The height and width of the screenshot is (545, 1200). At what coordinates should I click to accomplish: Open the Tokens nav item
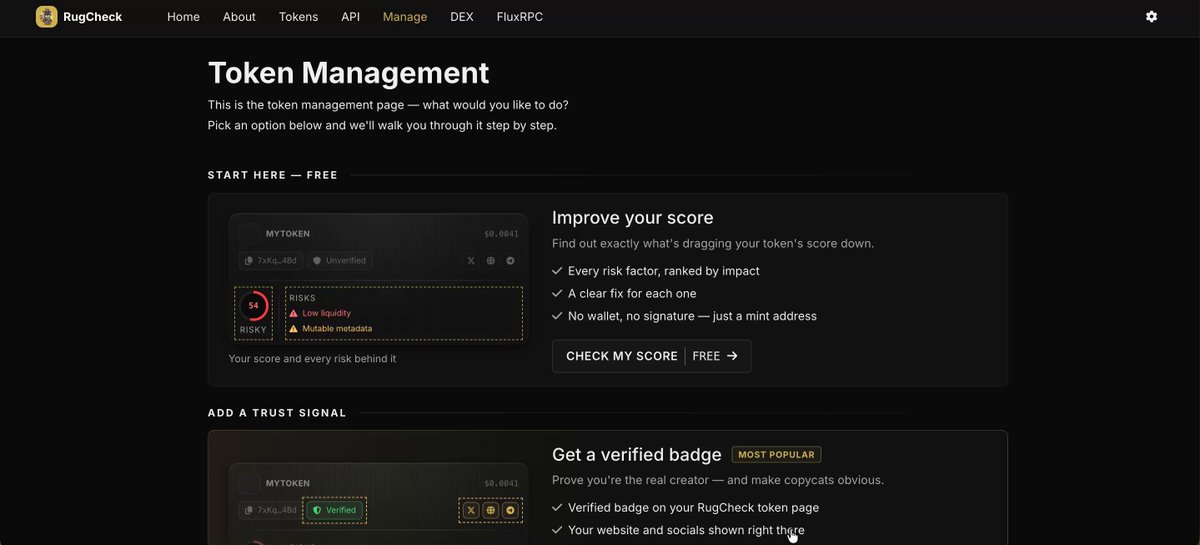[x=298, y=17]
